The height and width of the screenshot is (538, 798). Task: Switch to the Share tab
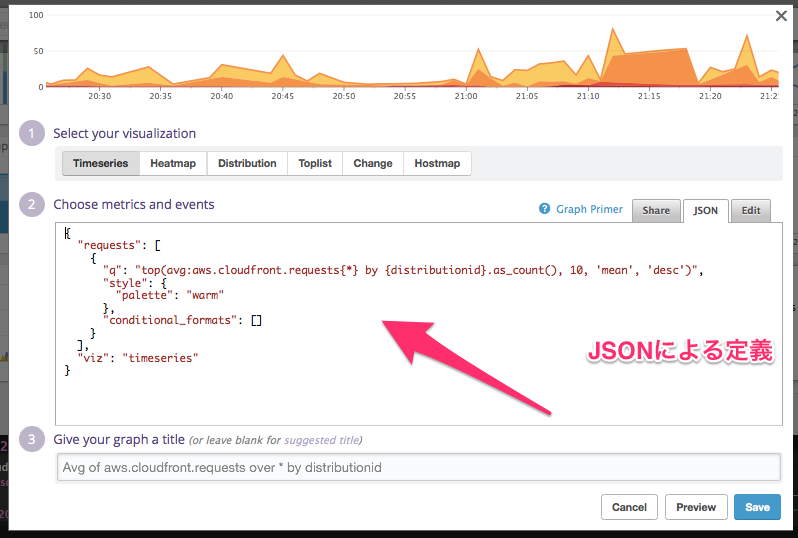point(656,210)
